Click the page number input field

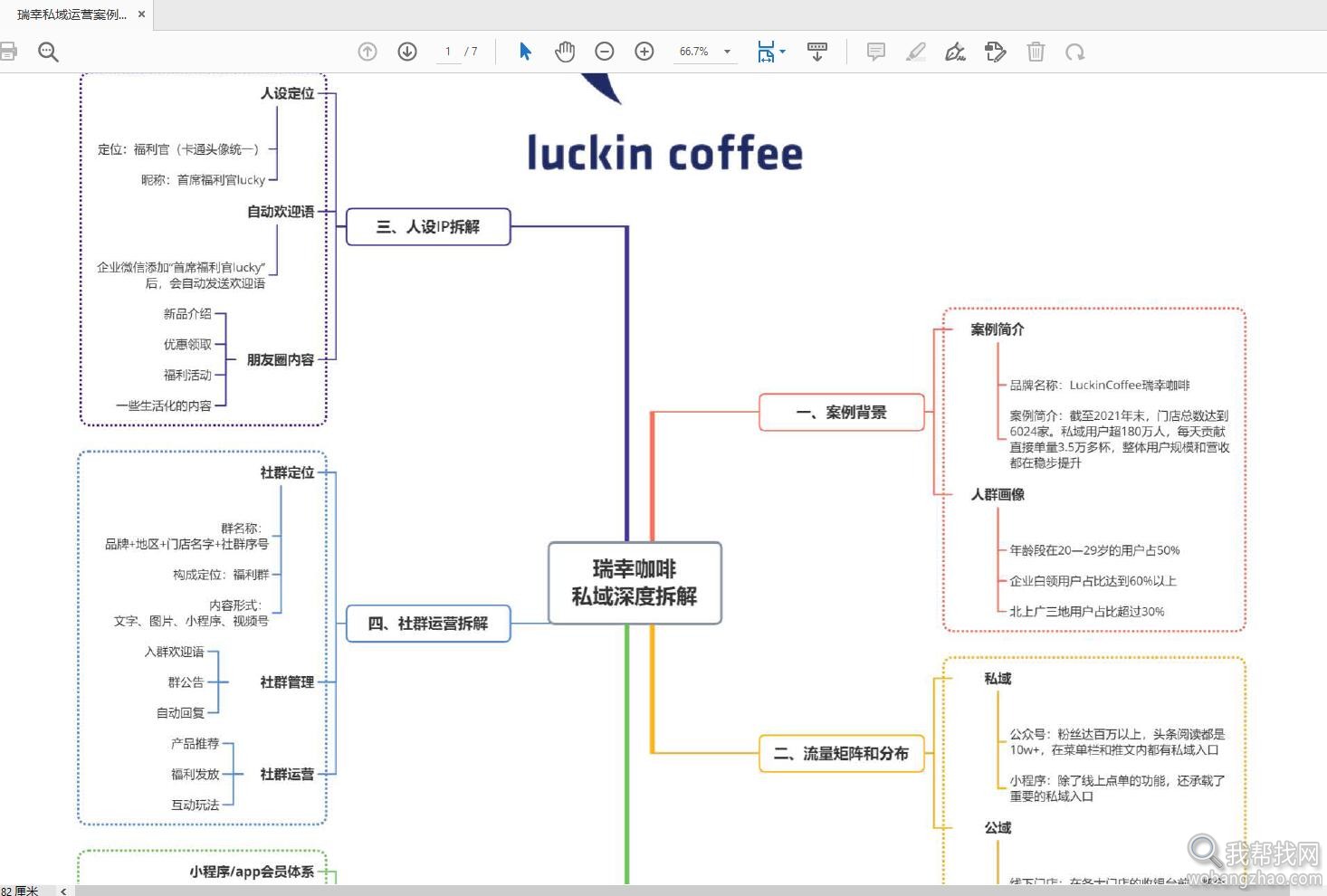[448, 52]
